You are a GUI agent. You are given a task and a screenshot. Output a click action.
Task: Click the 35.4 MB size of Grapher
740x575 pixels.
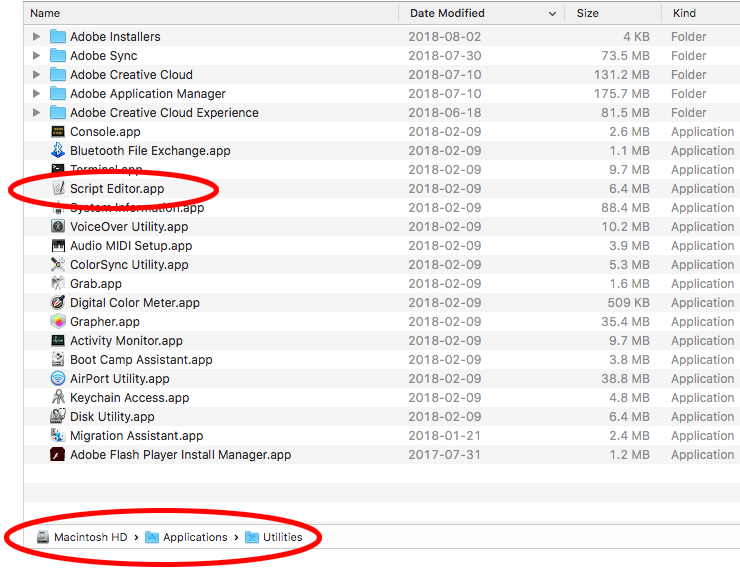625,322
